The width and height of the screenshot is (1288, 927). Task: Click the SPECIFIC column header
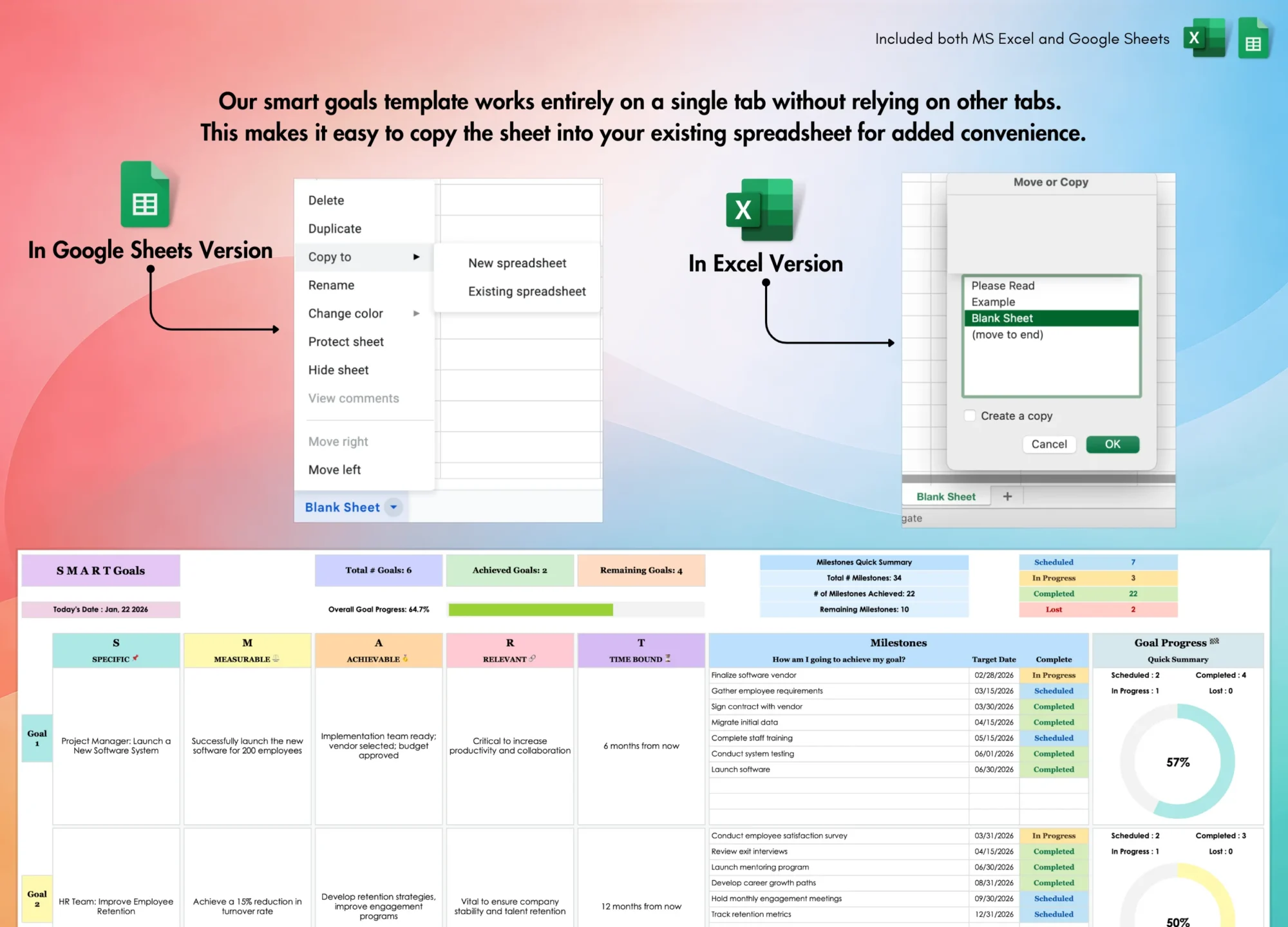116,650
